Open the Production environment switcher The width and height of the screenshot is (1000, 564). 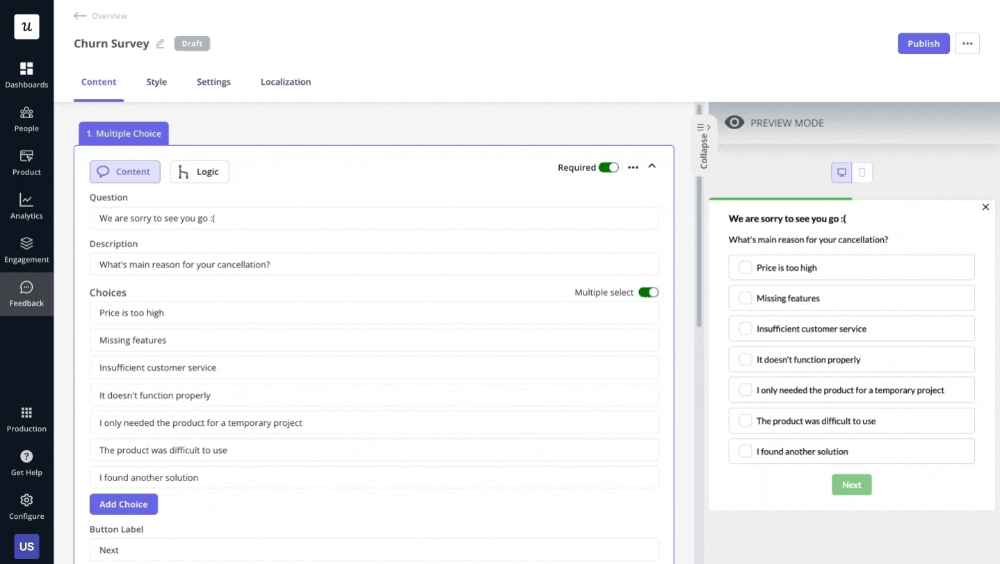(x=26, y=419)
